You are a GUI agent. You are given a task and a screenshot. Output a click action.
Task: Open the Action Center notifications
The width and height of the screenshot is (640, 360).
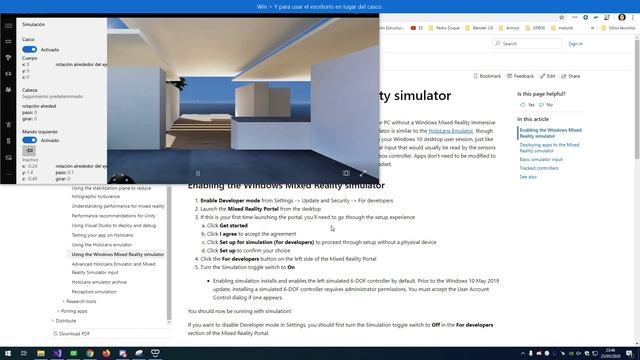click(630, 353)
